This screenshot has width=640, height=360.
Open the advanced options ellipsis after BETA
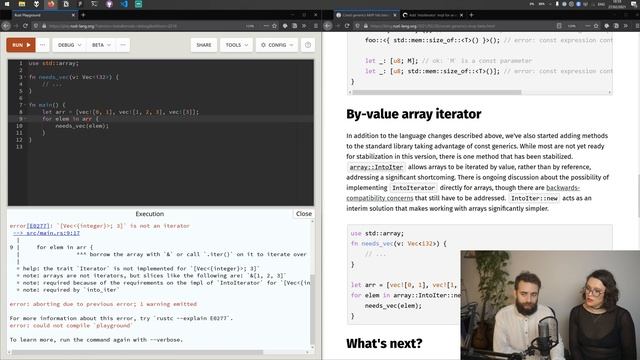123,45
